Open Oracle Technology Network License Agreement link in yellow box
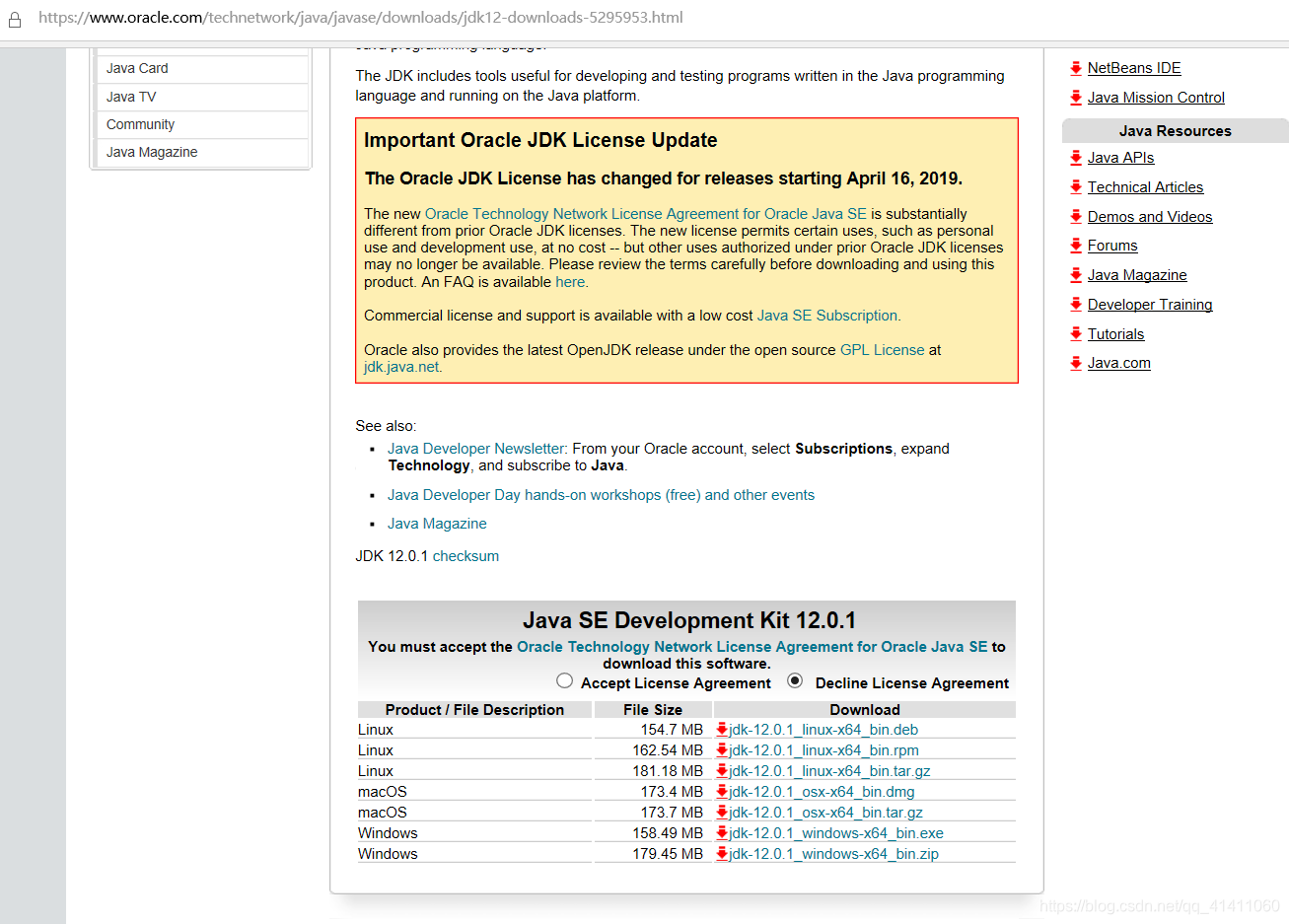 click(x=645, y=214)
